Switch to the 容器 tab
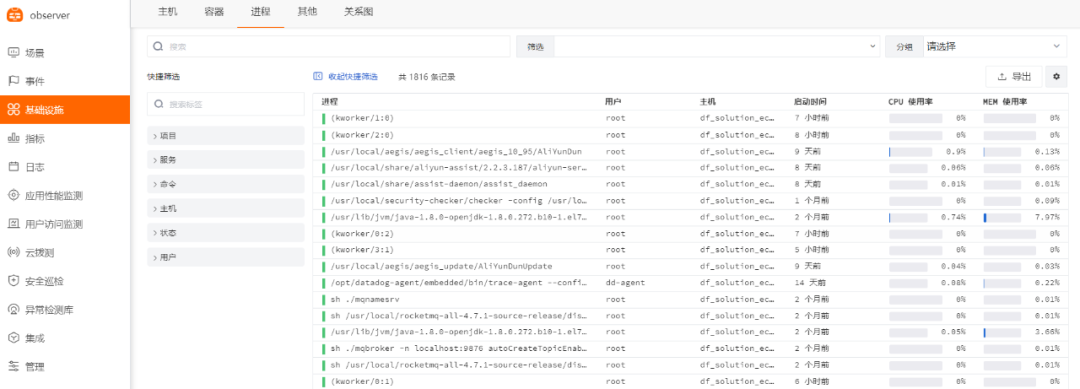The image size is (1080, 389). point(214,12)
